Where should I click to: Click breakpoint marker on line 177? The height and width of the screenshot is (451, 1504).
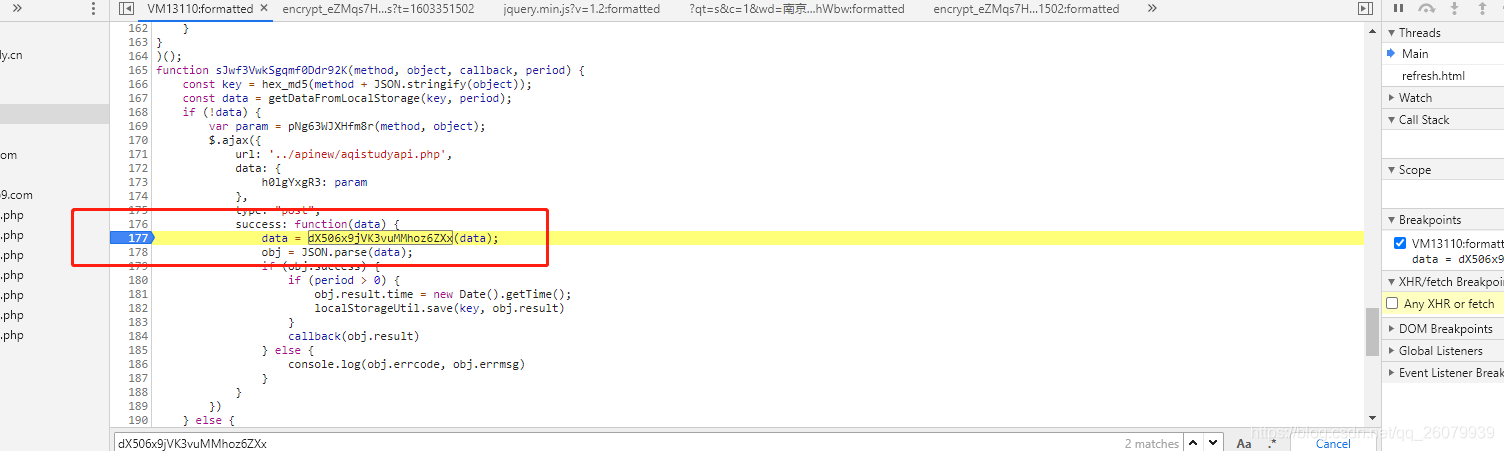pyautogui.click(x=130, y=238)
